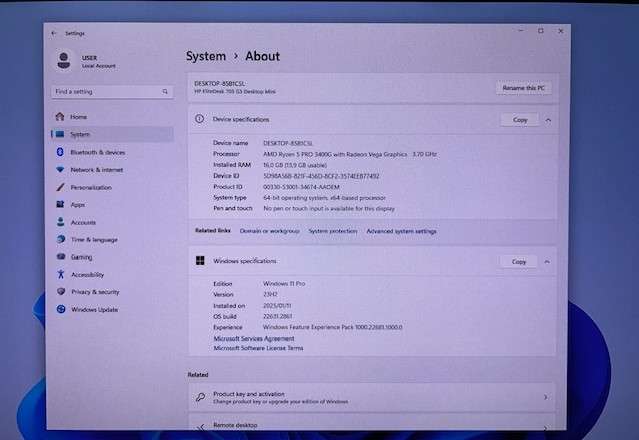Screen dimensions: 639x440
Task: Open Privacy & security settings
Action: point(94,292)
